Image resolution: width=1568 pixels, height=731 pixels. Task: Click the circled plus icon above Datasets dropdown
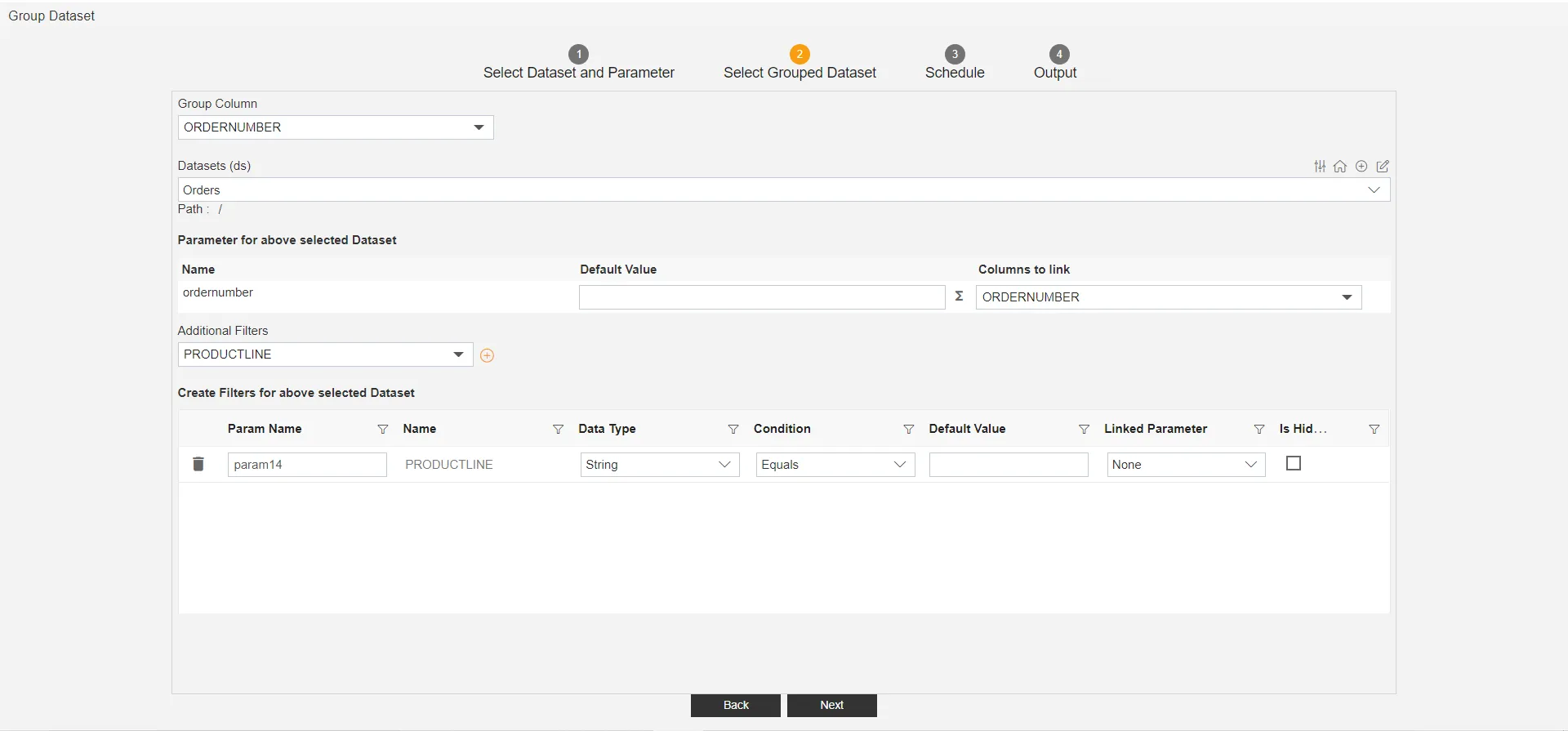[x=1361, y=167]
